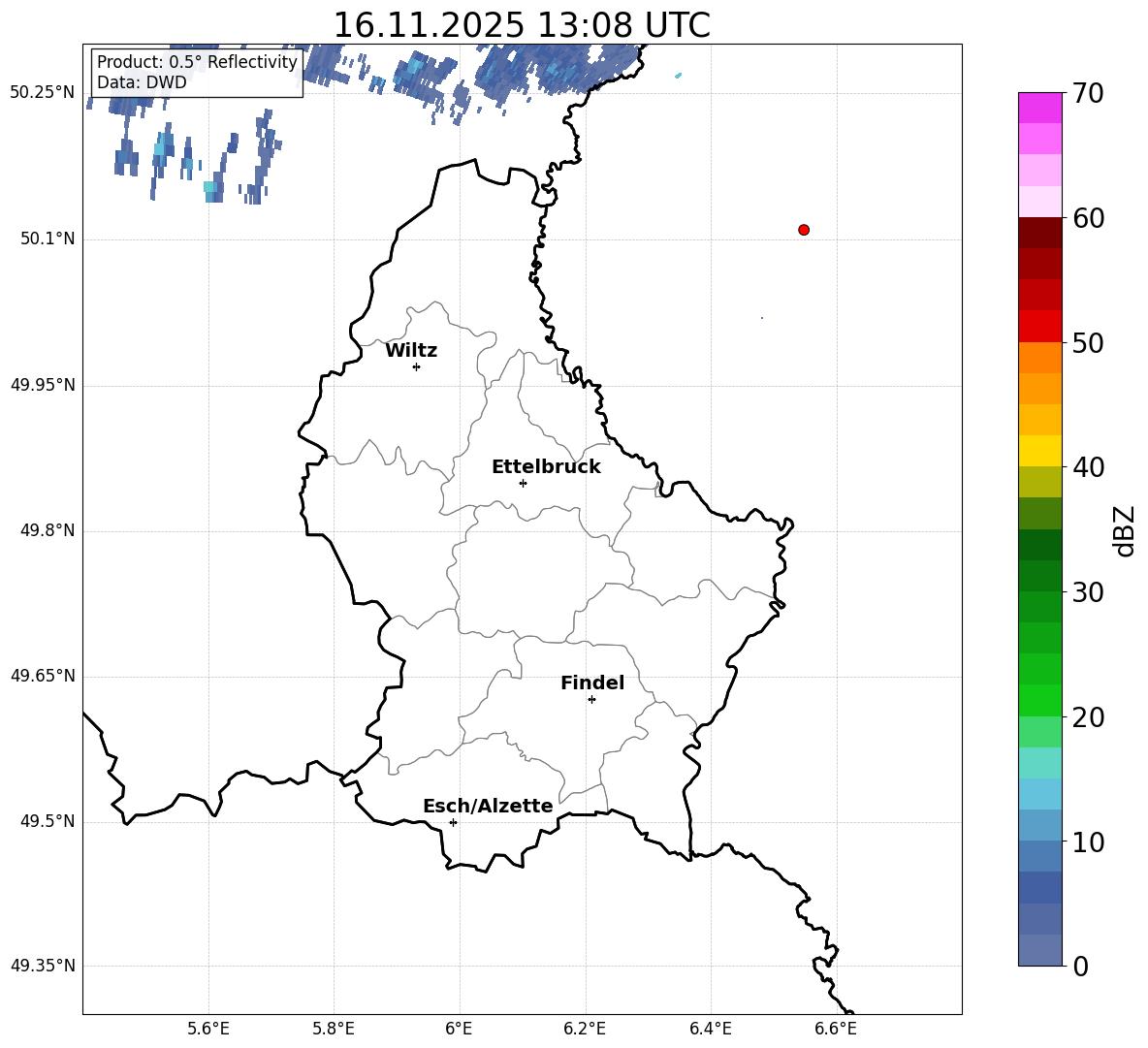1148x1048 pixels.
Task: Click the 50.25°N latitude label
Action: (43, 93)
